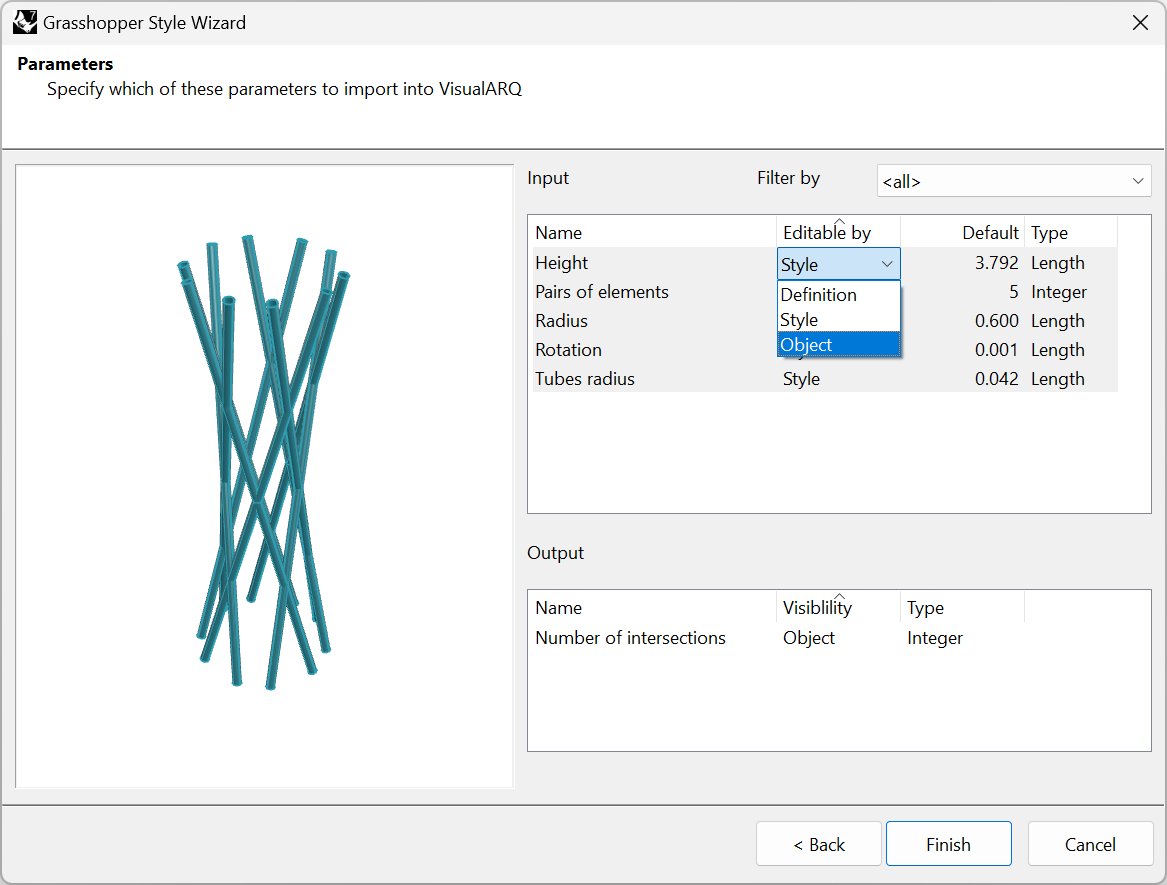Sort output list by Name header
Screen dimensions: 1167x885
[x=654, y=608]
